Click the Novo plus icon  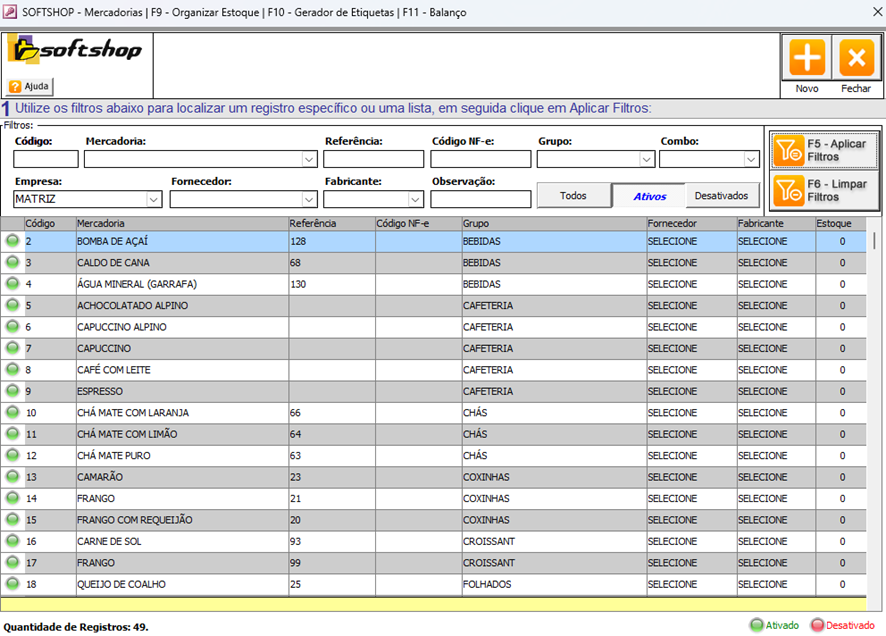pyautogui.click(x=807, y=58)
